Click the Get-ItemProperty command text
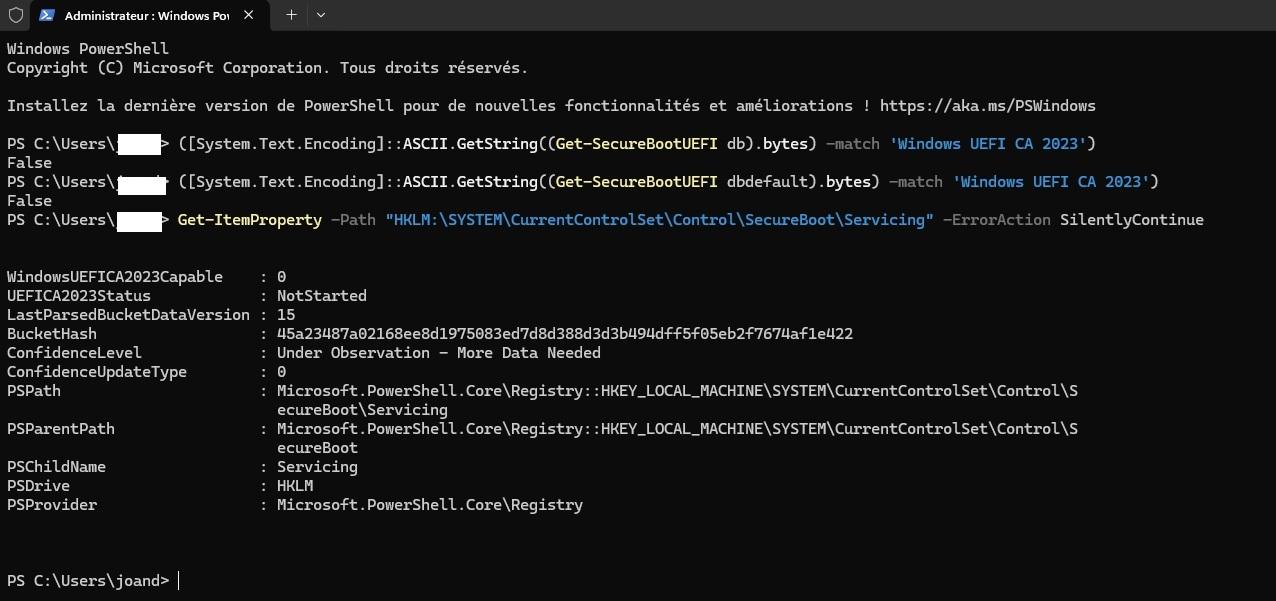The image size is (1276, 601). (250, 220)
